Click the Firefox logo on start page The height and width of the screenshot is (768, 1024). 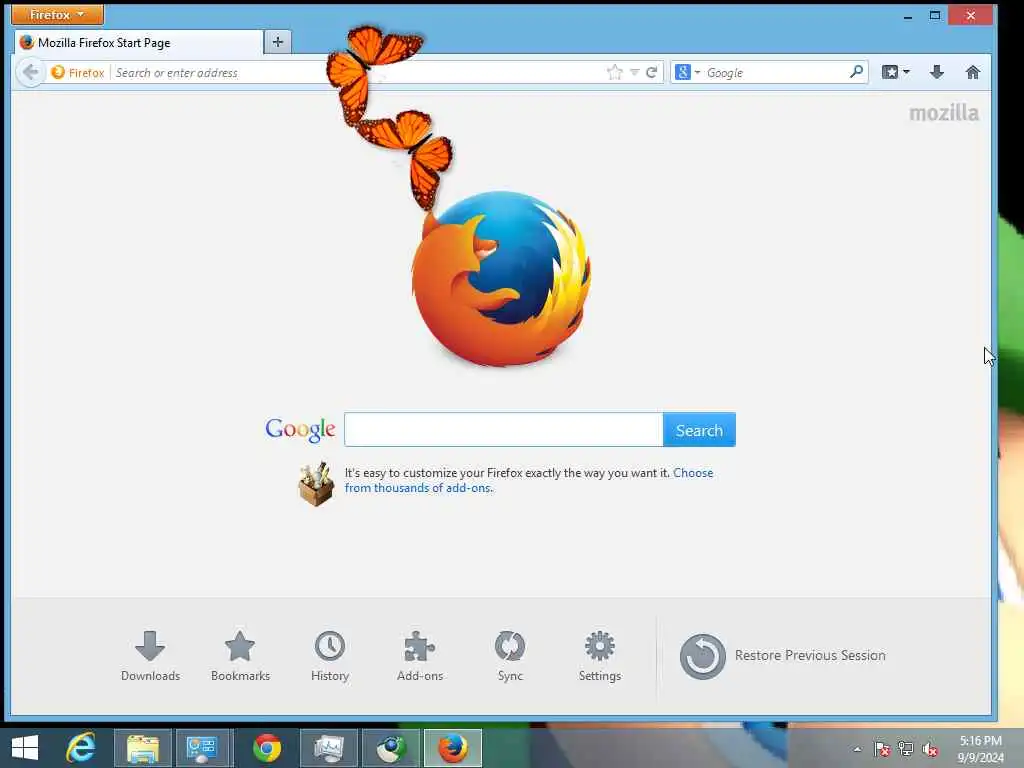pos(501,278)
